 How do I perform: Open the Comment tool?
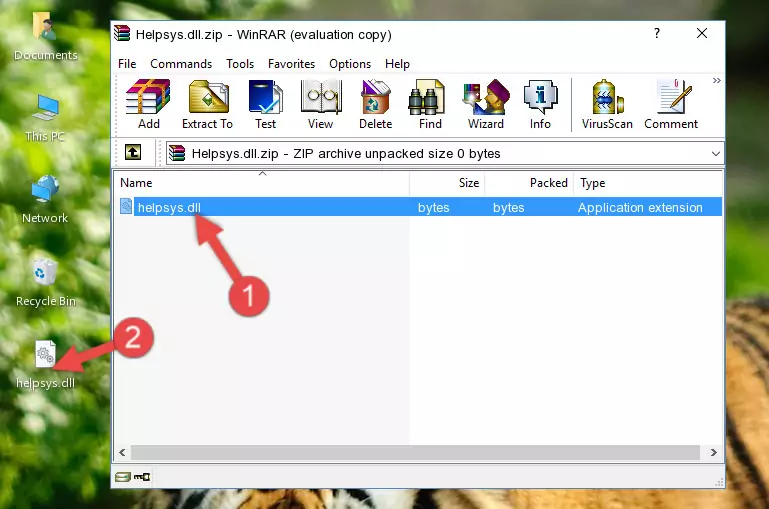pyautogui.click(x=671, y=104)
